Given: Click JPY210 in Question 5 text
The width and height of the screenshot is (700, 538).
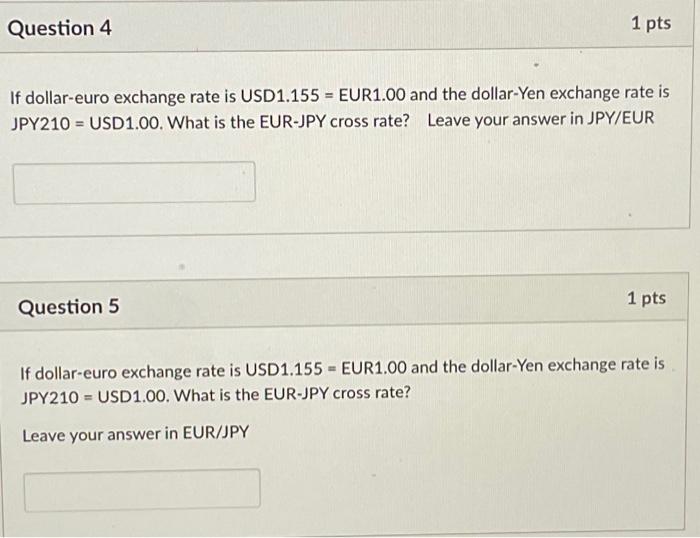Looking at the screenshot, I should point(50,397).
